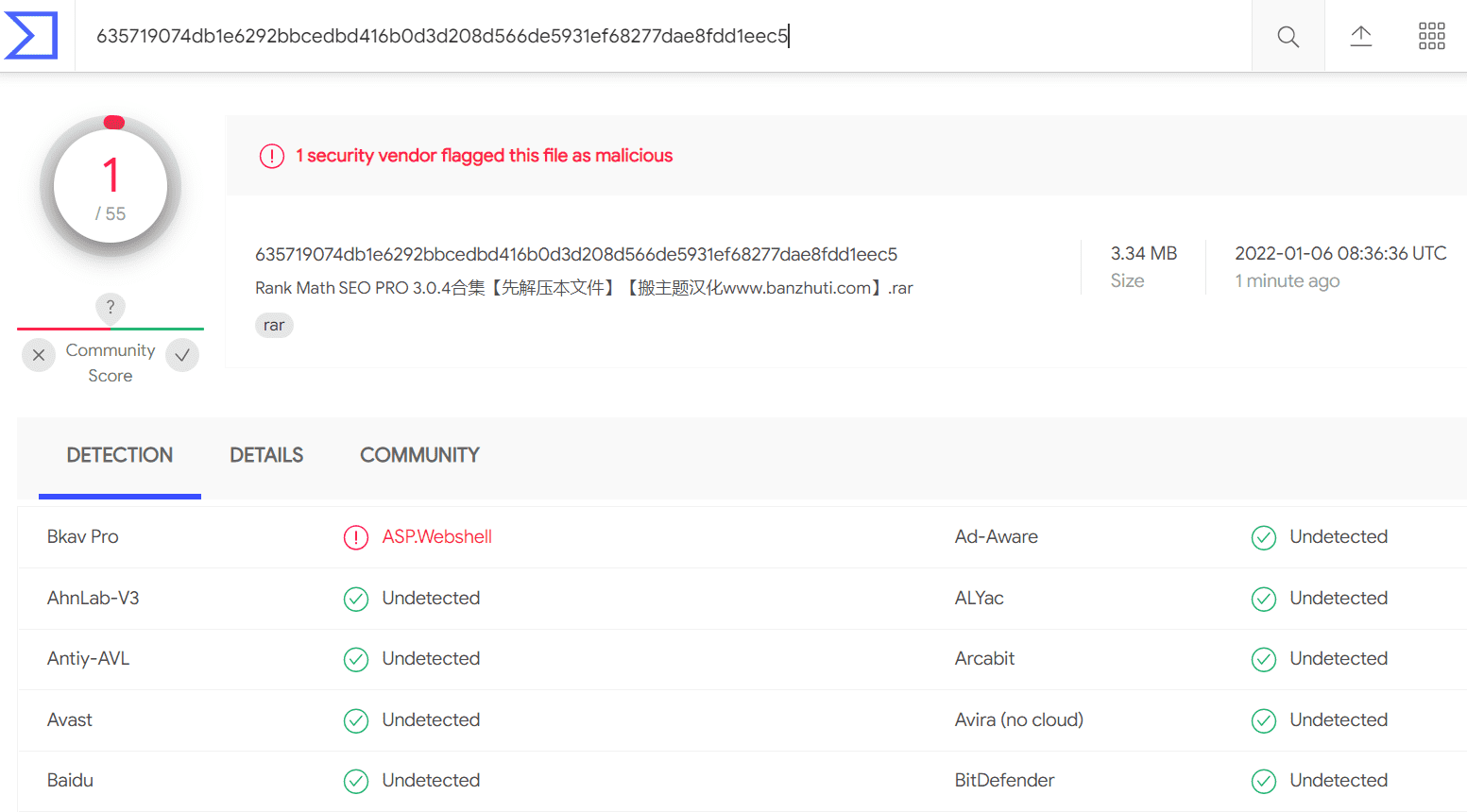Vote negative on the community score
Viewport: 1467px width, 812px height.
click(39, 355)
